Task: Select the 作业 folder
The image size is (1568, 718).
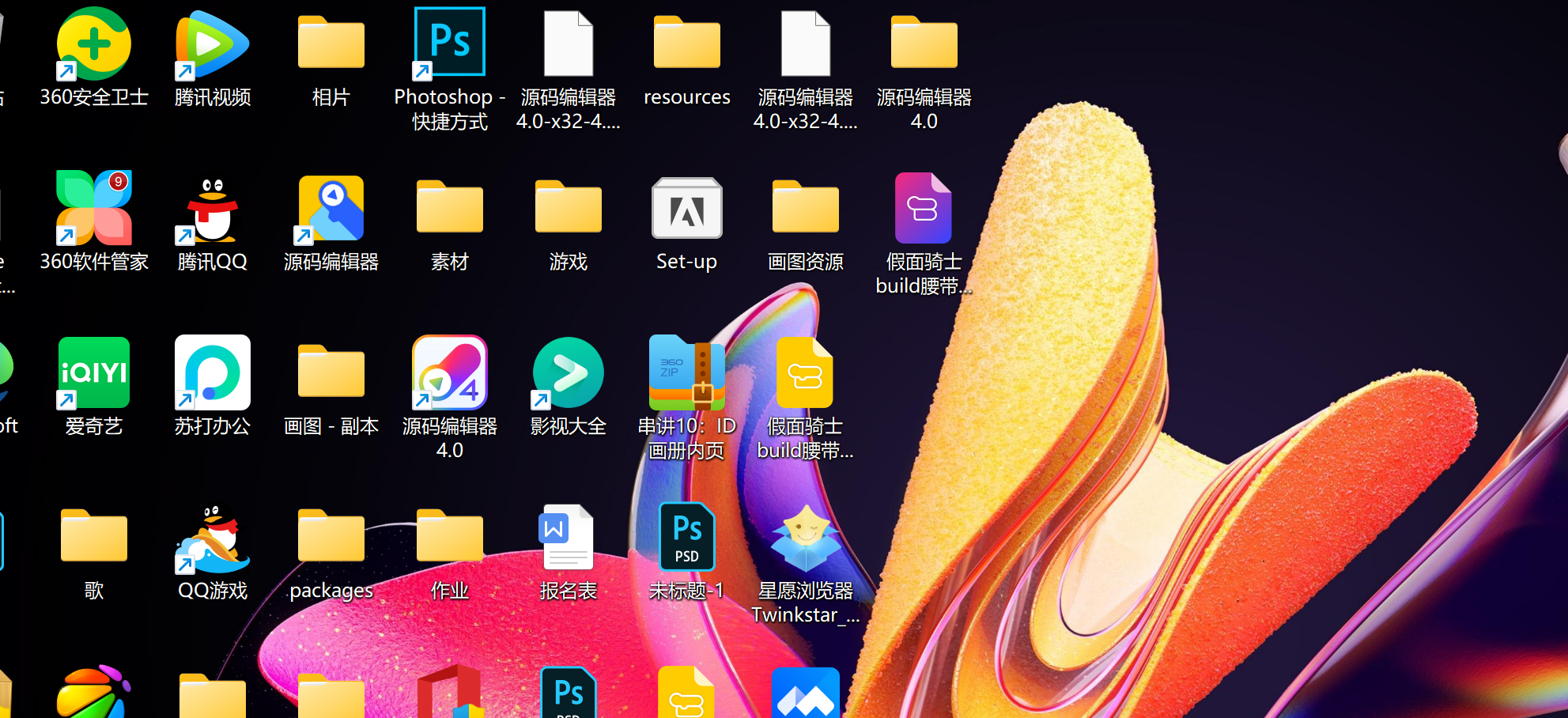Action: 450,536
